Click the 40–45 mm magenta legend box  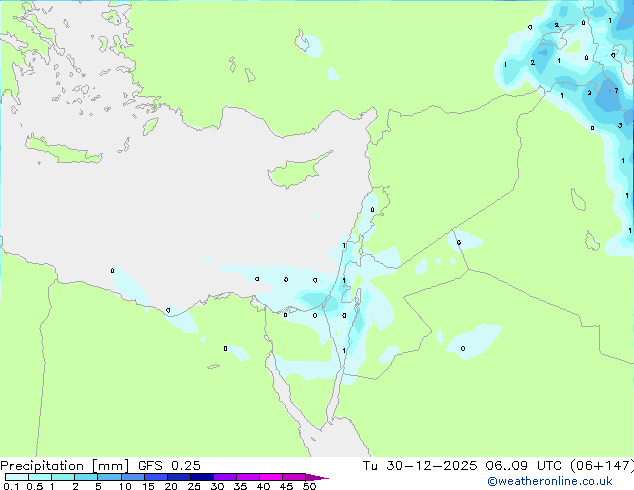pos(271,477)
